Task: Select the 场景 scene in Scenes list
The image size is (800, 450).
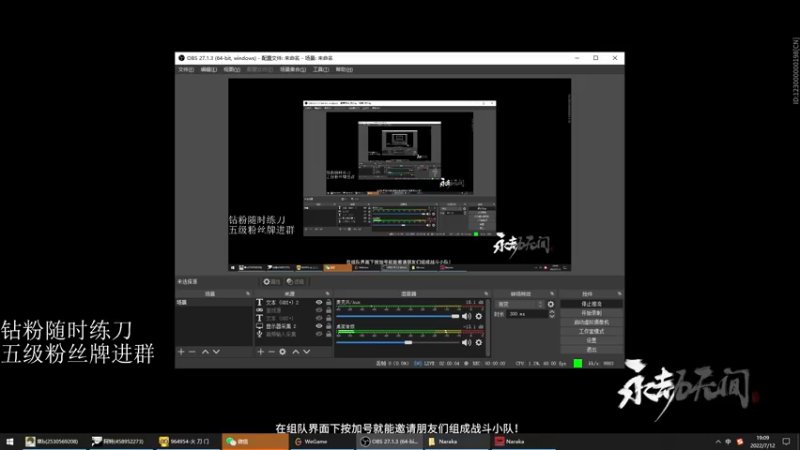Action: click(x=214, y=303)
